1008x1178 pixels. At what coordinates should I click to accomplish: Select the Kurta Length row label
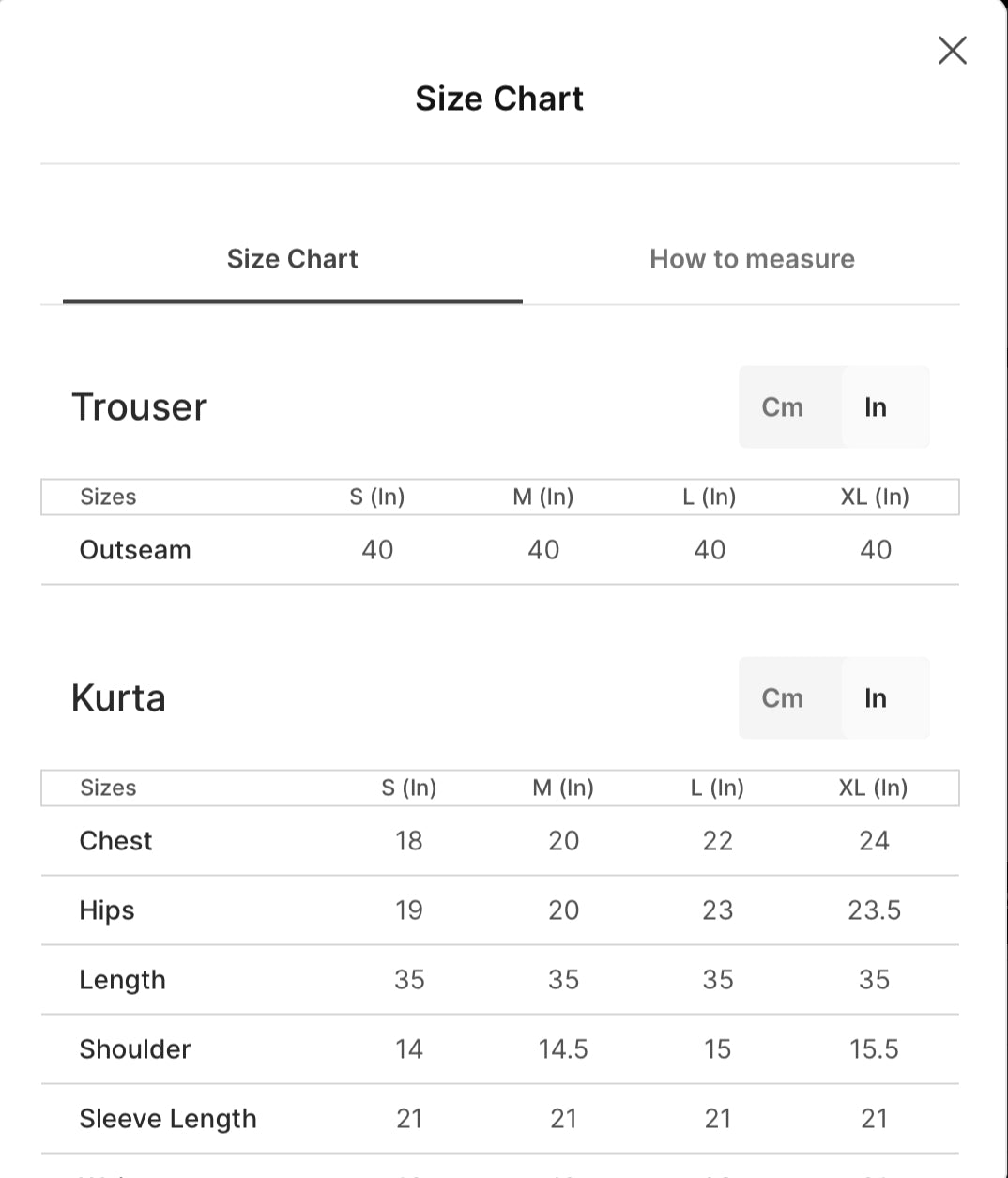click(x=123, y=980)
